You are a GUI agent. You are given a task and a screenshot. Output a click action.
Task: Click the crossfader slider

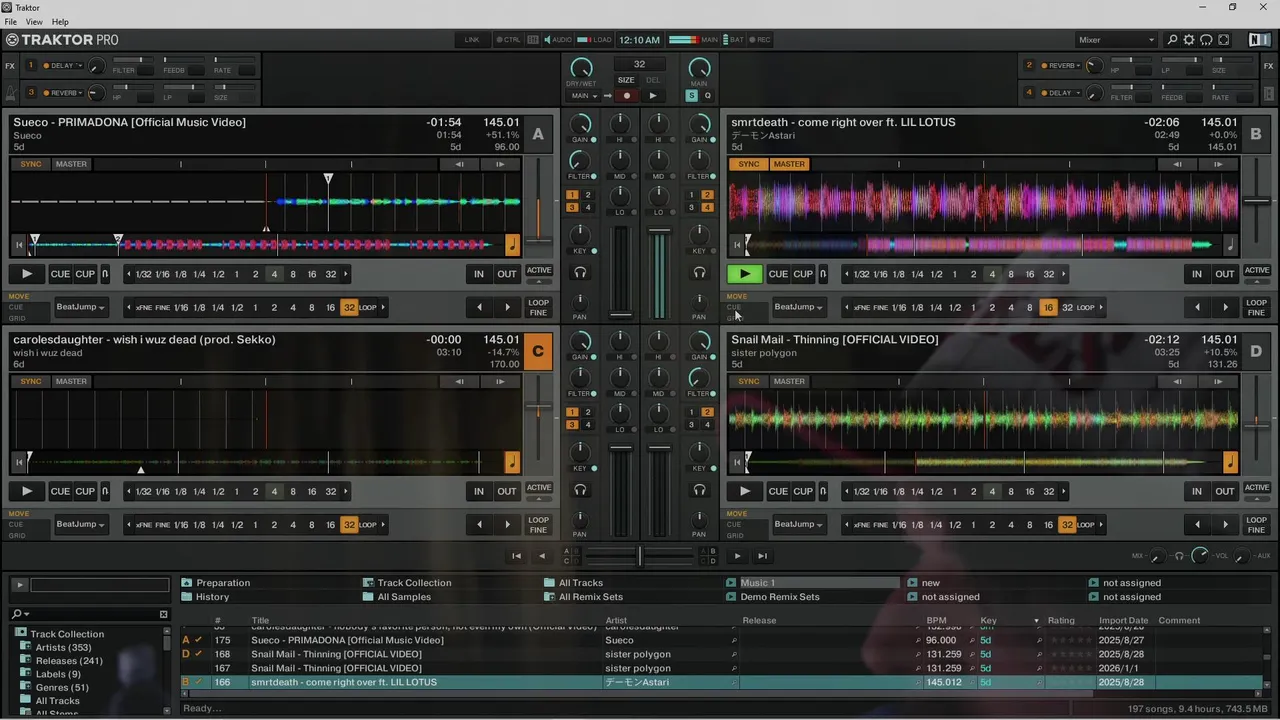tap(640, 555)
